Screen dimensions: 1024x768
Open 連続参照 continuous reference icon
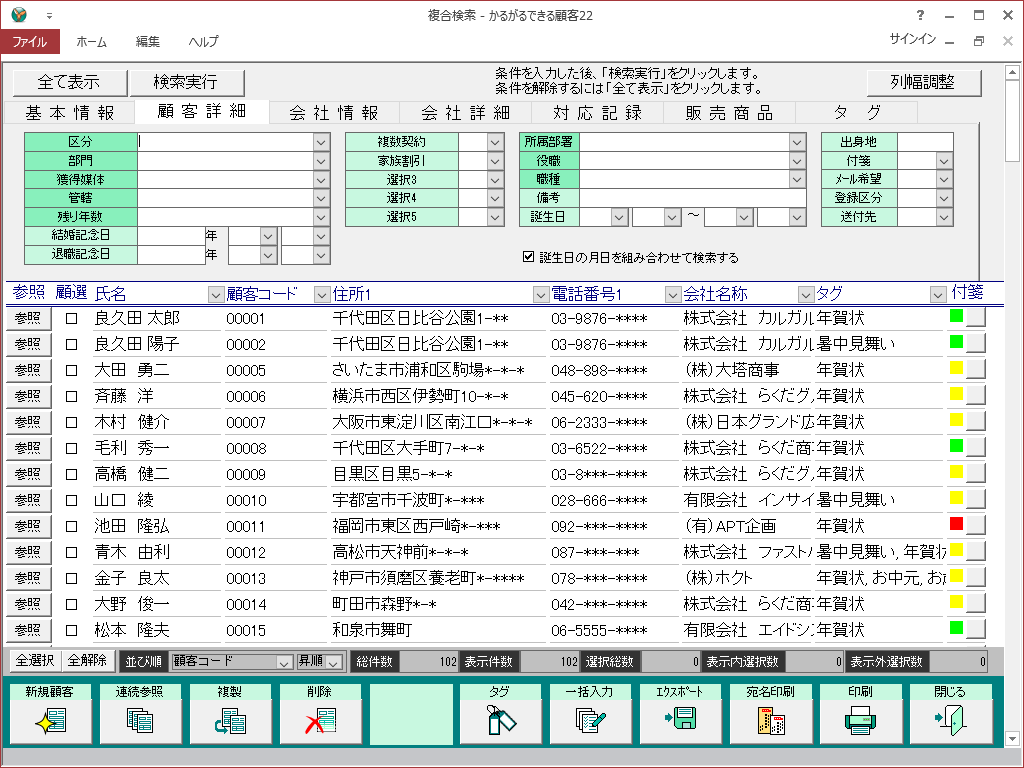click(140, 713)
